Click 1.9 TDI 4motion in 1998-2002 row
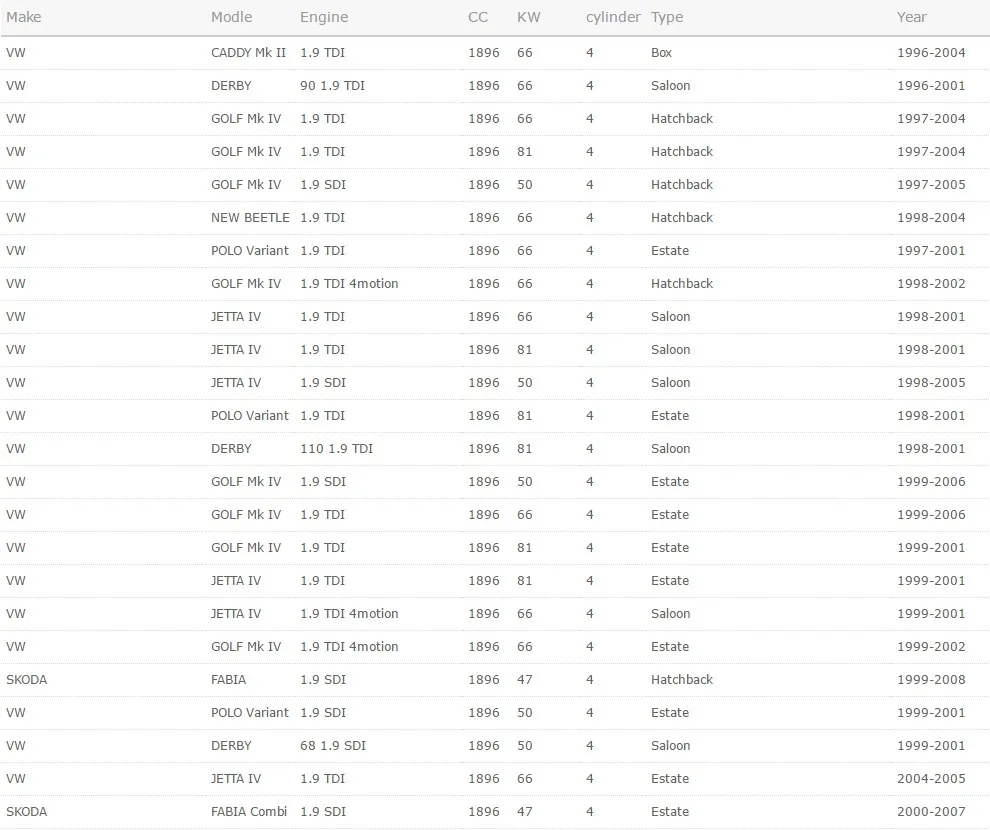Screen dimensions: 990x830 pyautogui.click(x=349, y=284)
